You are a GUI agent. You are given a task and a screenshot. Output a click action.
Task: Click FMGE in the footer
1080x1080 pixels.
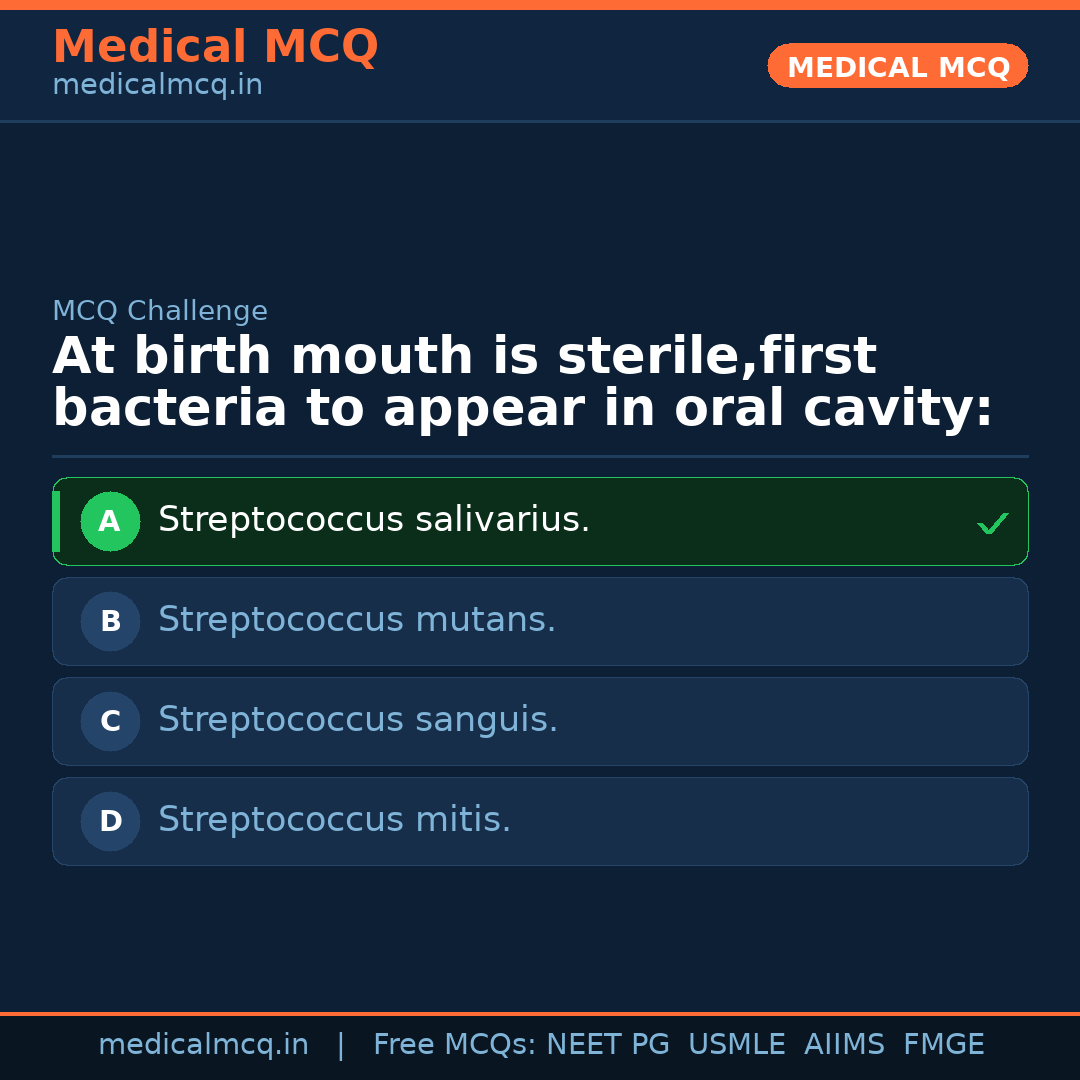[943, 1045]
